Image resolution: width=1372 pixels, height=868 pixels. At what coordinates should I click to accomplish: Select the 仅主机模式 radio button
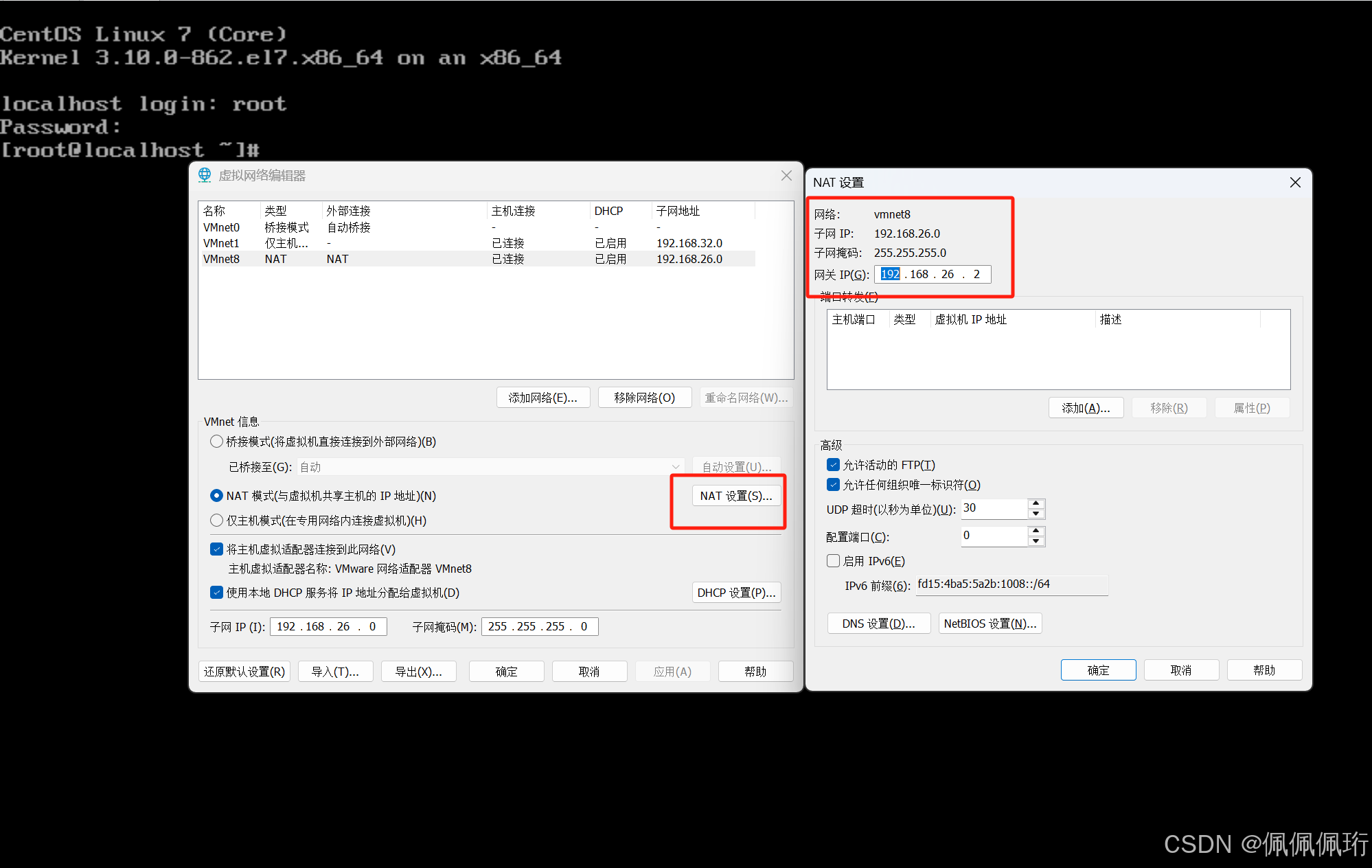216,521
